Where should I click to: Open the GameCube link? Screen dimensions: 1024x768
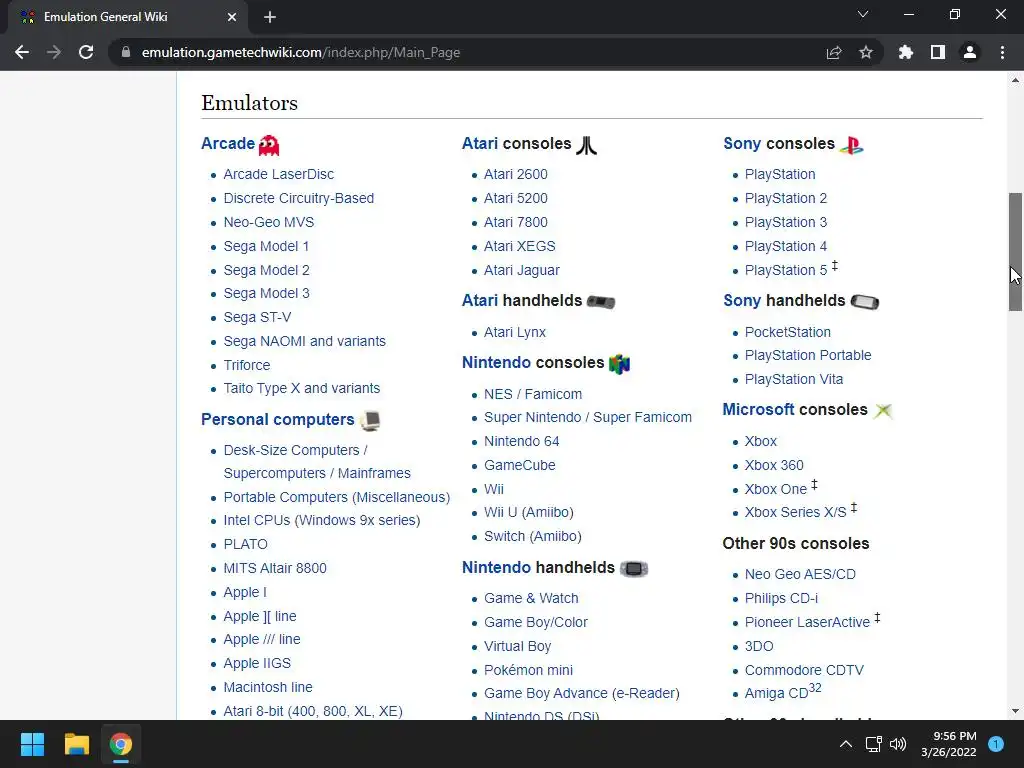pyautogui.click(x=520, y=465)
